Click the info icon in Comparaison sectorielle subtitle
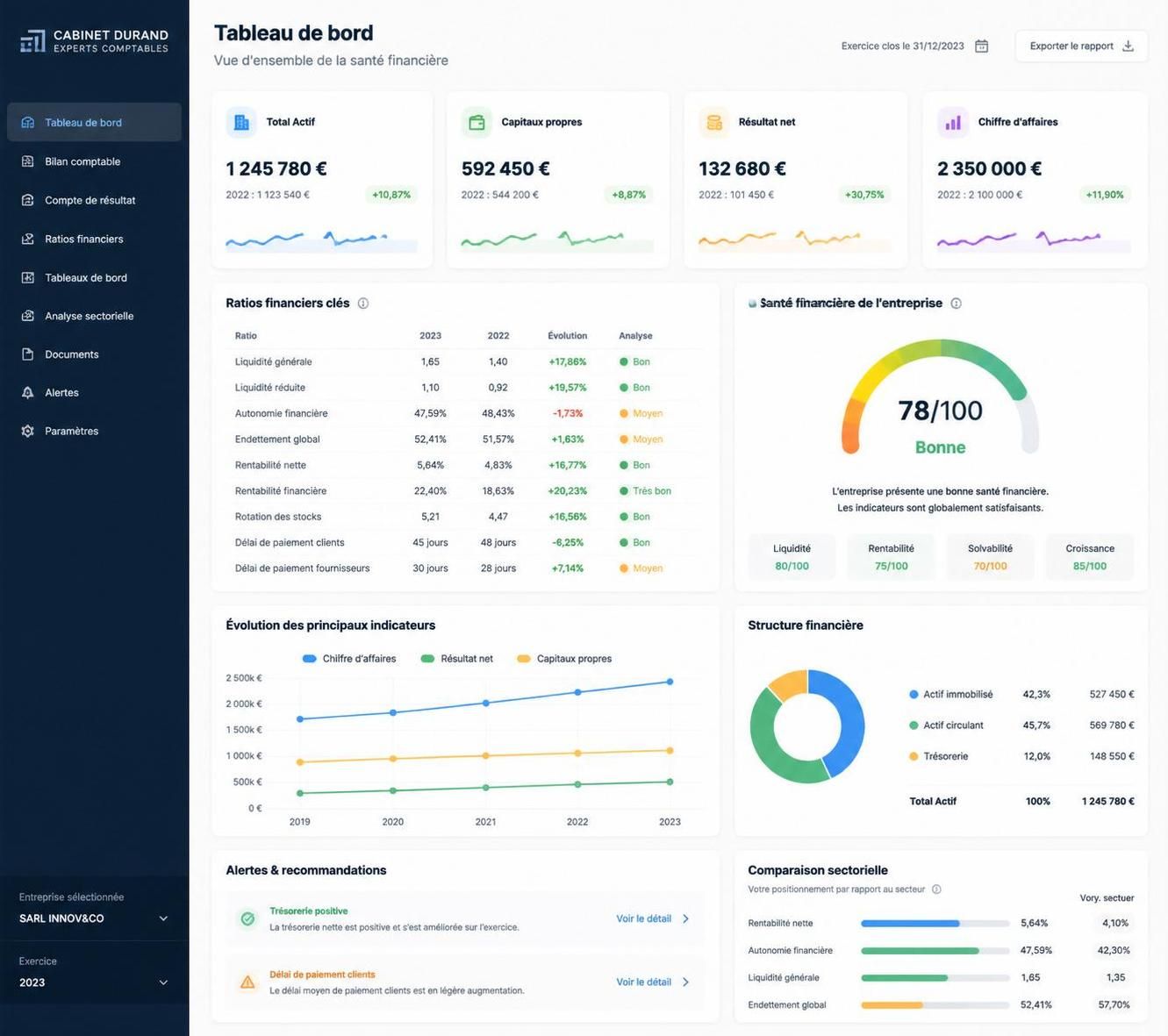 pos(936,890)
